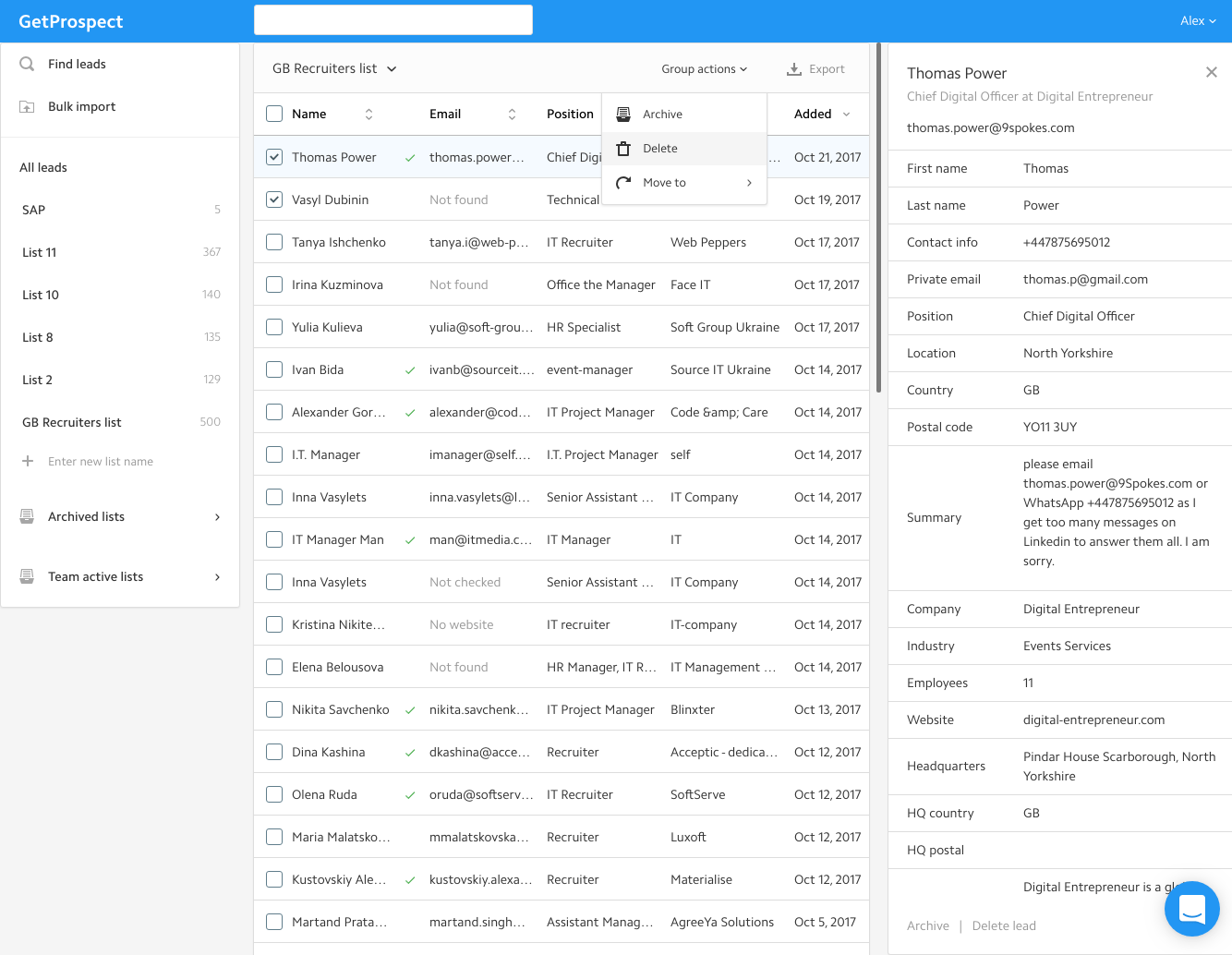Click the plus icon to add list

(x=28, y=461)
